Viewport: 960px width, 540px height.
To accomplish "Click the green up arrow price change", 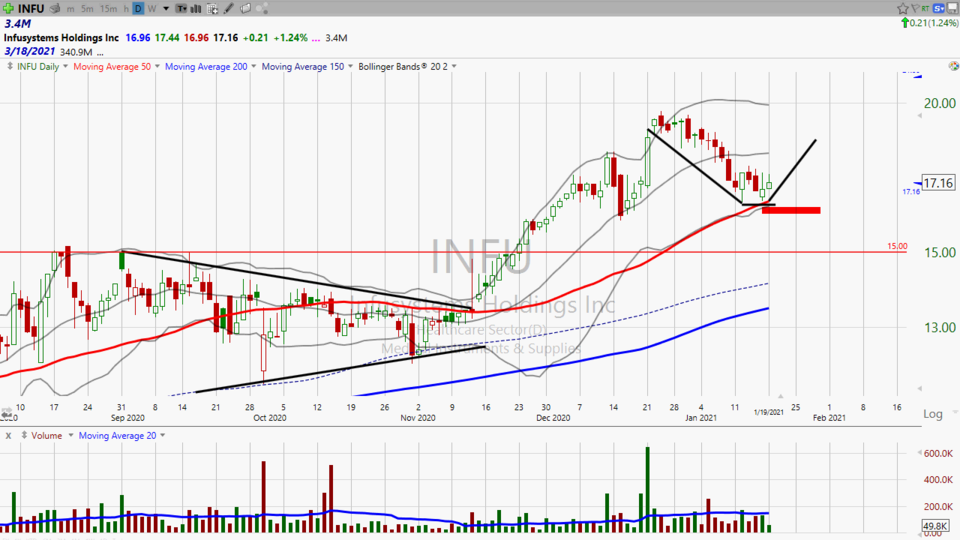I will 904,23.
